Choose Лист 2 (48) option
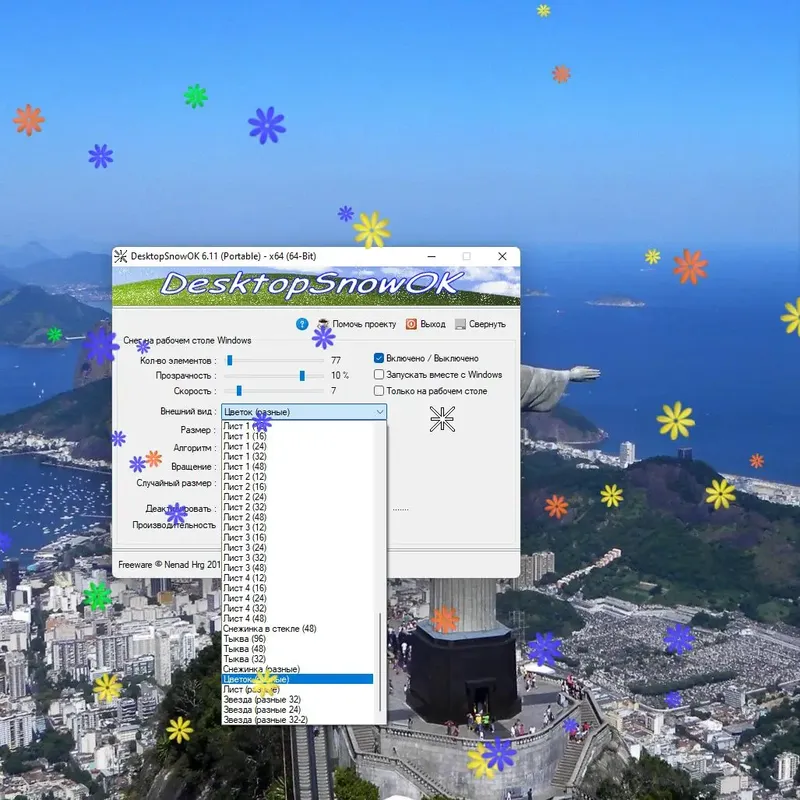The height and width of the screenshot is (800, 800). [x=297, y=517]
